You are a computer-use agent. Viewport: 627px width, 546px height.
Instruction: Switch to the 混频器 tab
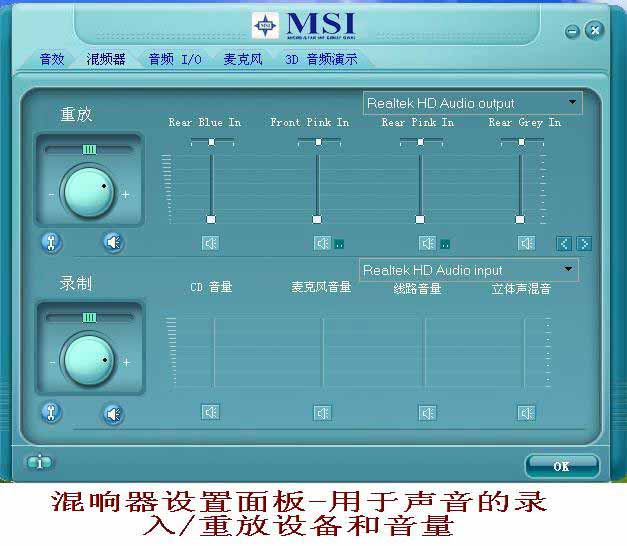(x=106, y=59)
